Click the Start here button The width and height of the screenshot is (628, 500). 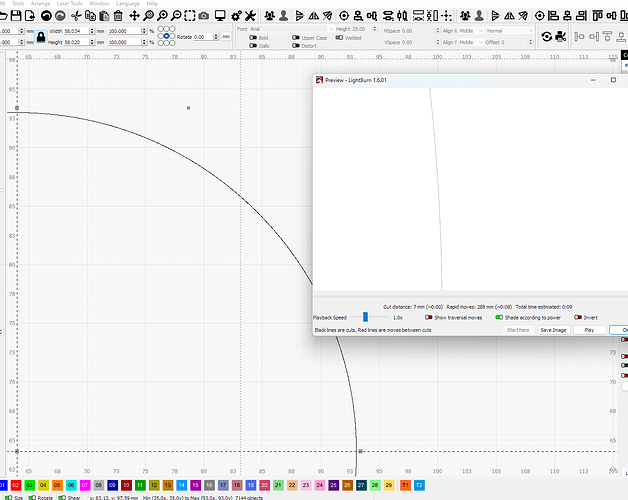518,330
